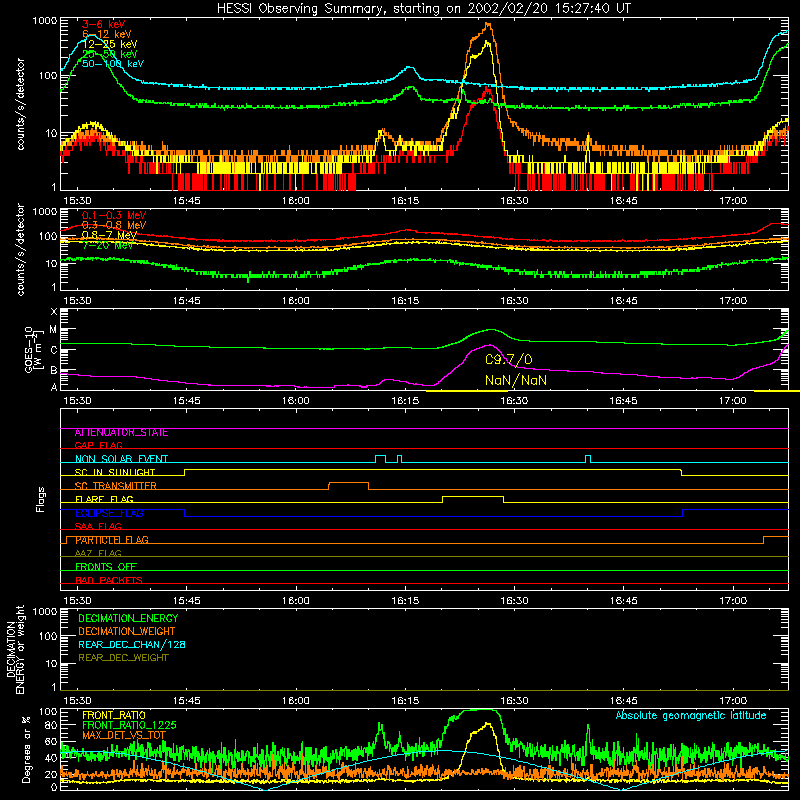800x800 pixels.
Task: Click the ATTENUATOR_STATE flag label
Action: 121,433
